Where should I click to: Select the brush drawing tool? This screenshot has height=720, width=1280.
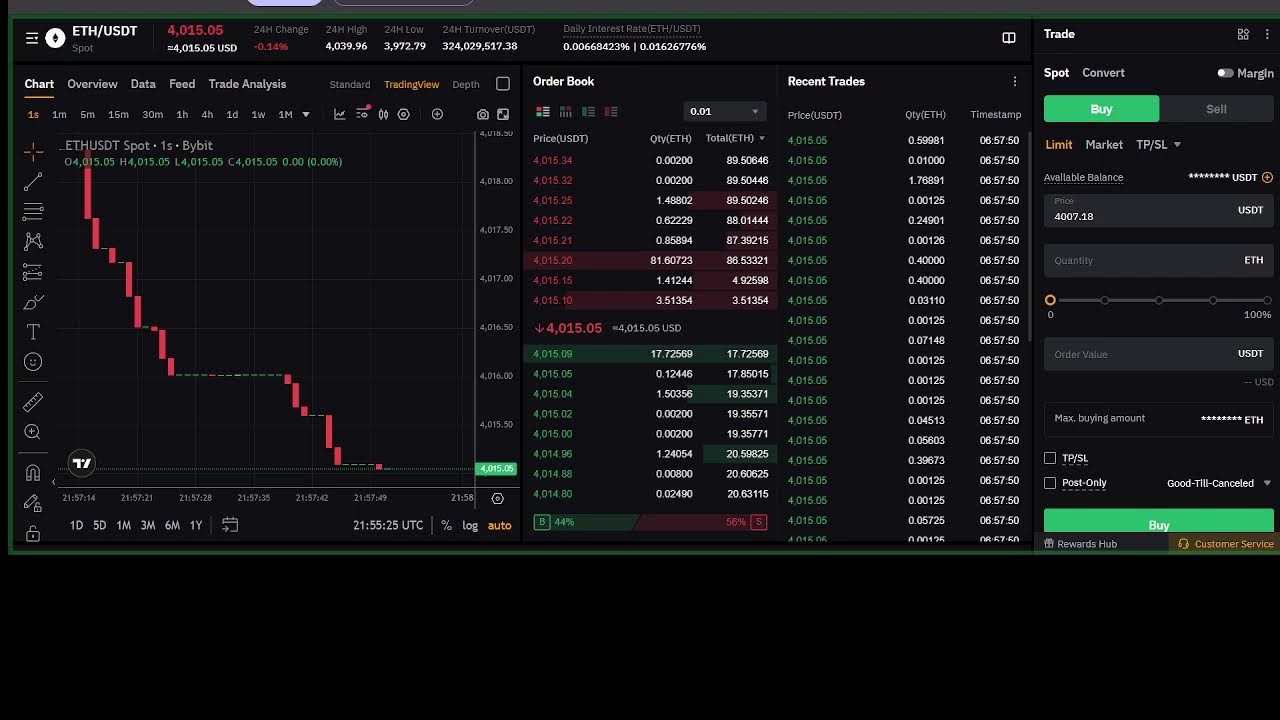tap(33, 302)
